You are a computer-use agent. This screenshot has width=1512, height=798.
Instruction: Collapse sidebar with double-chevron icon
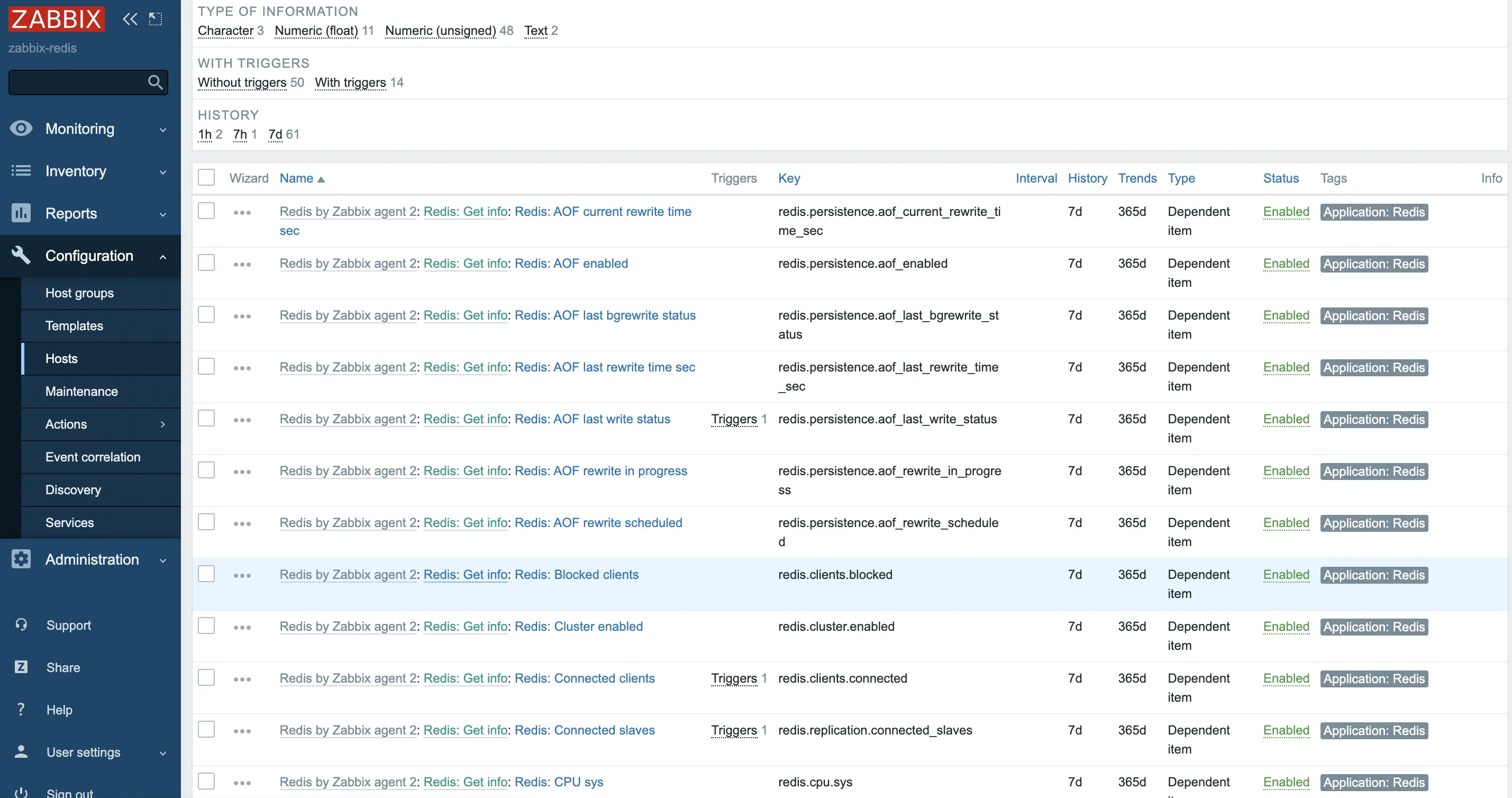pyautogui.click(x=130, y=19)
